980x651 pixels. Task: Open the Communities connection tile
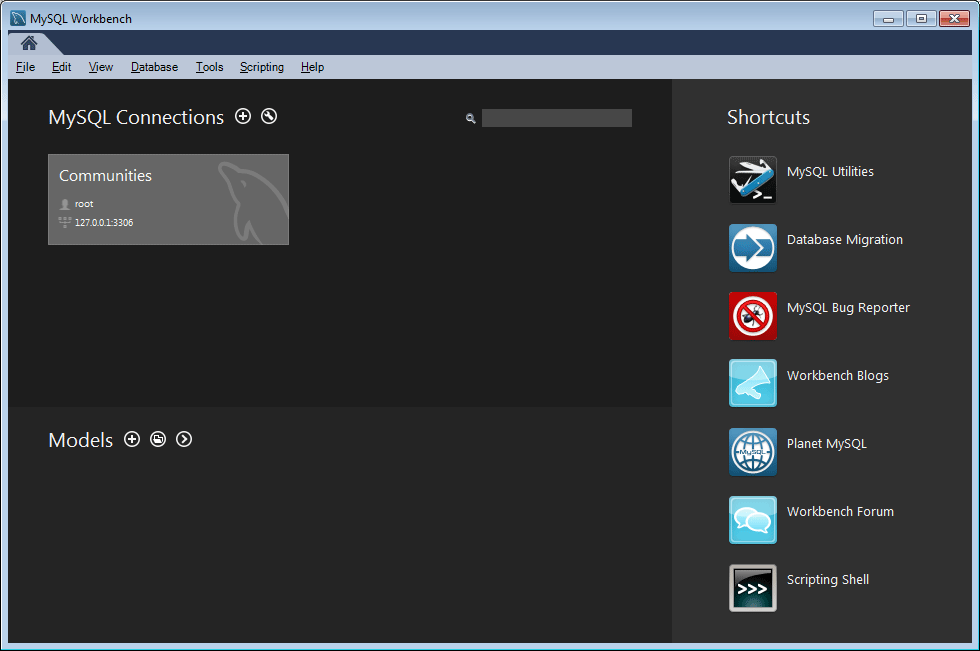click(x=168, y=199)
